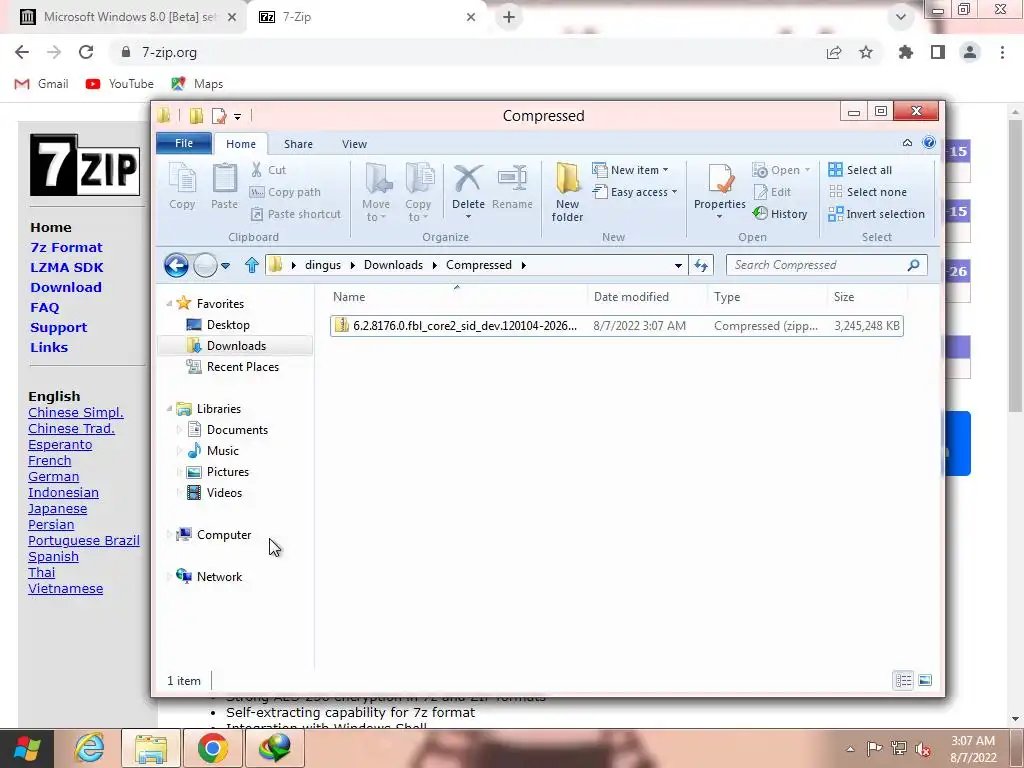The image size is (1024, 768).
Task: Click the Delete X icon
Action: (x=468, y=191)
